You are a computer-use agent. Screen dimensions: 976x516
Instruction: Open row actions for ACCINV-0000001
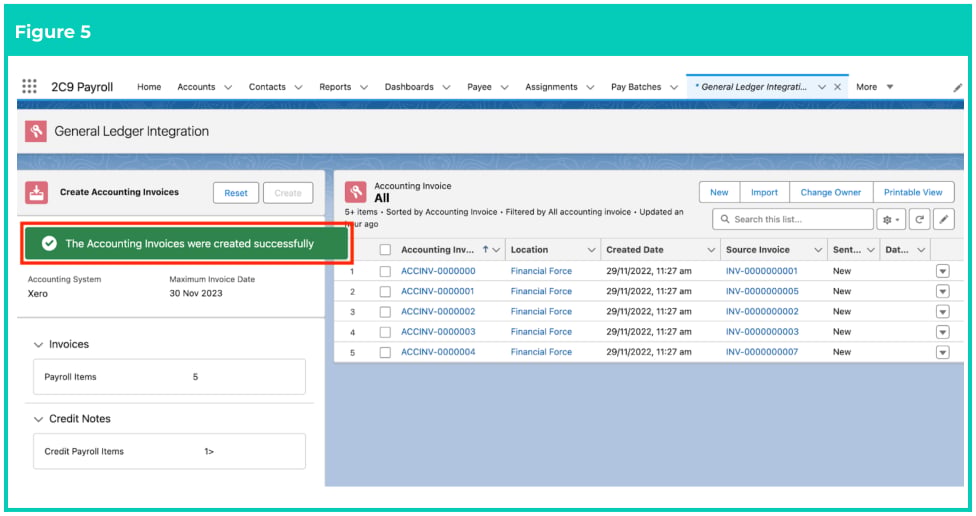(x=942, y=291)
